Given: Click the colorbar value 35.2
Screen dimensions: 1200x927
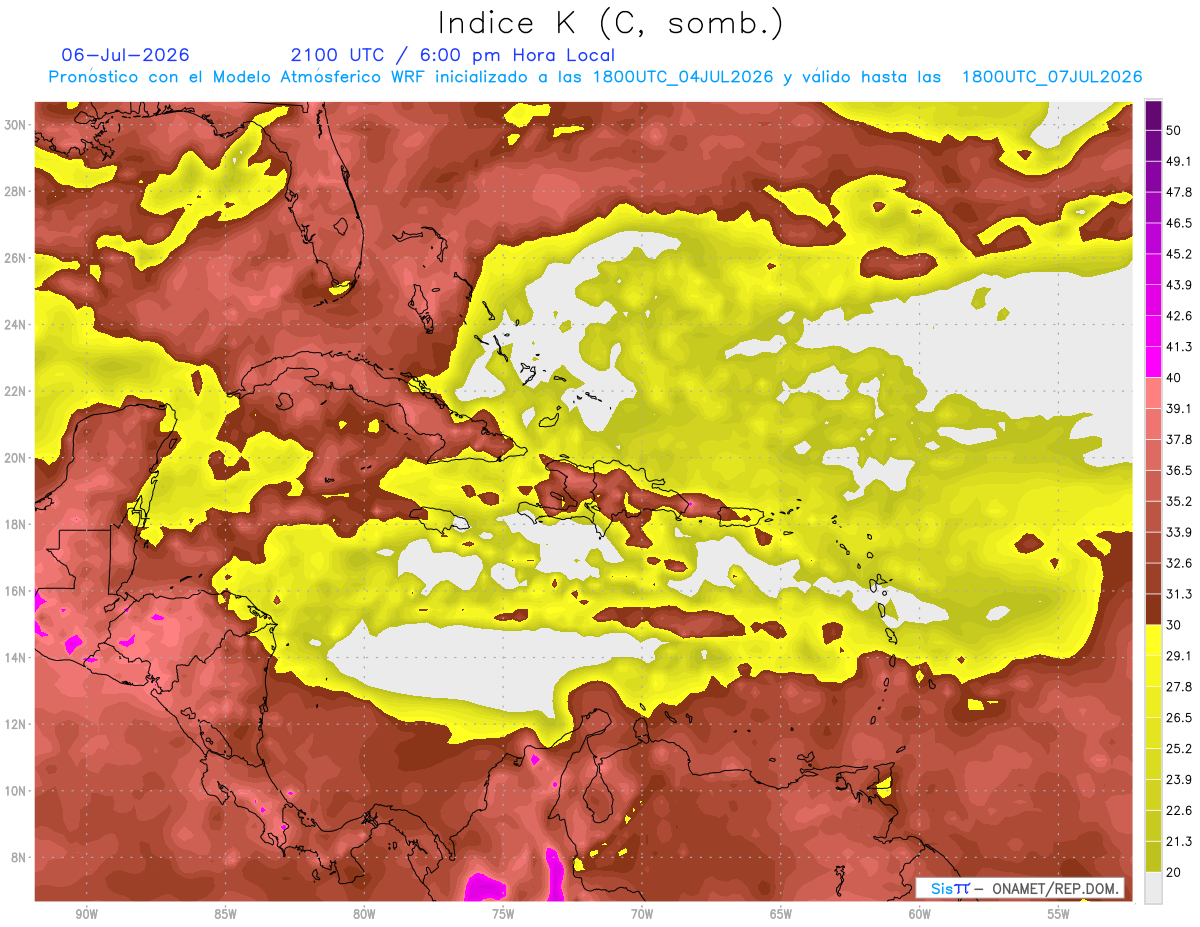Looking at the screenshot, I should (x=1179, y=501).
